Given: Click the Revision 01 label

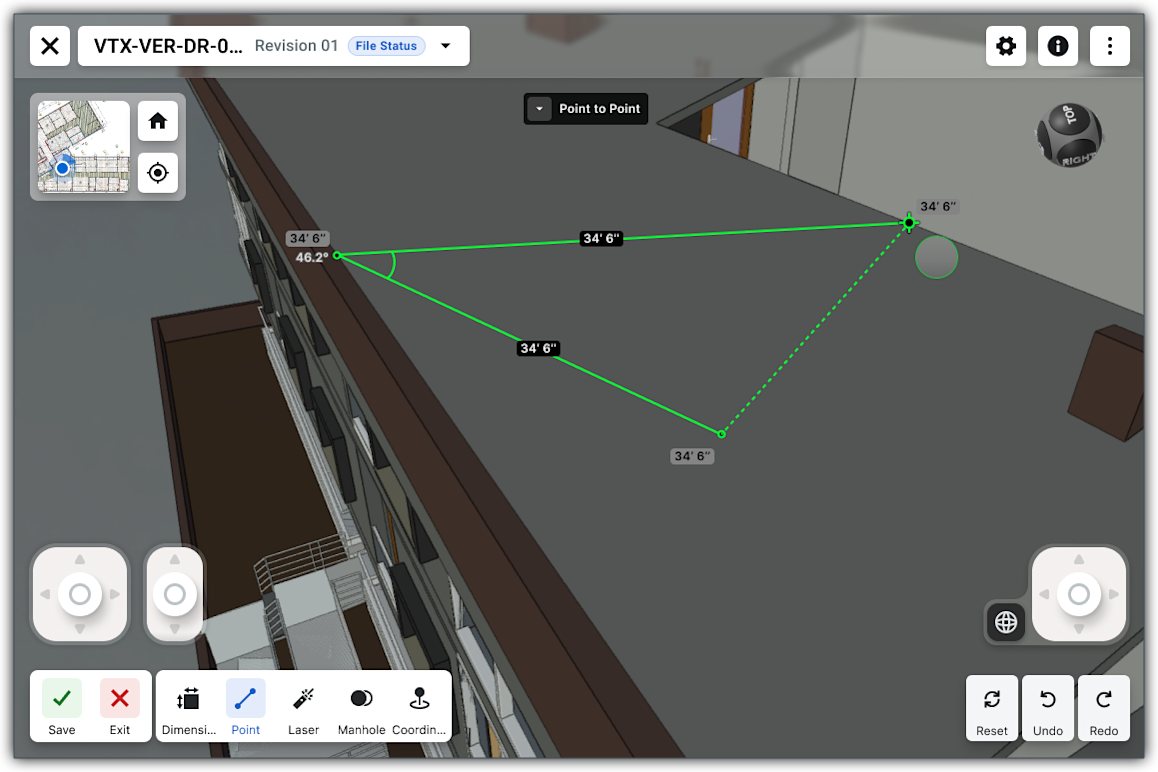Looking at the screenshot, I should click(296, 46).
